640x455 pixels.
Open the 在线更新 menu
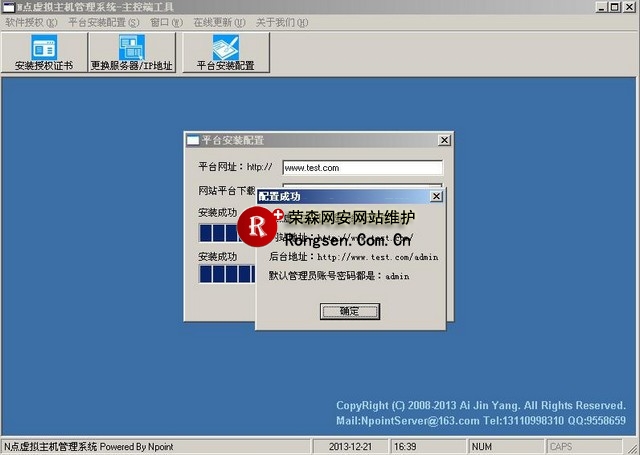coord(216,21)
